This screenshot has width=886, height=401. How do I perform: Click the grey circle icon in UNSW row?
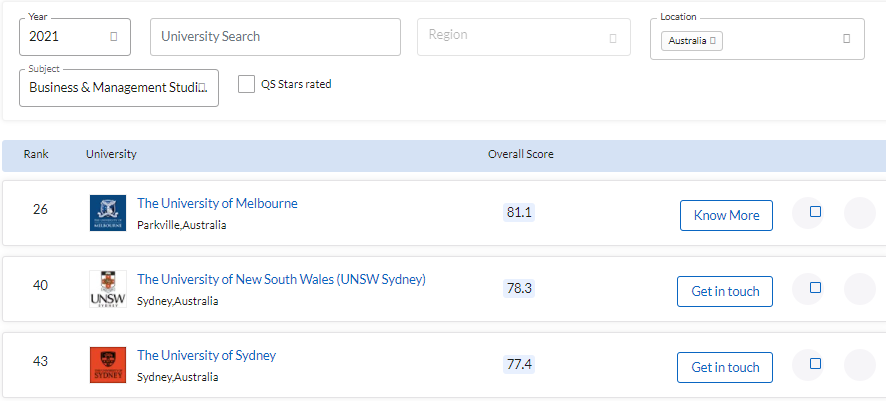860,289
